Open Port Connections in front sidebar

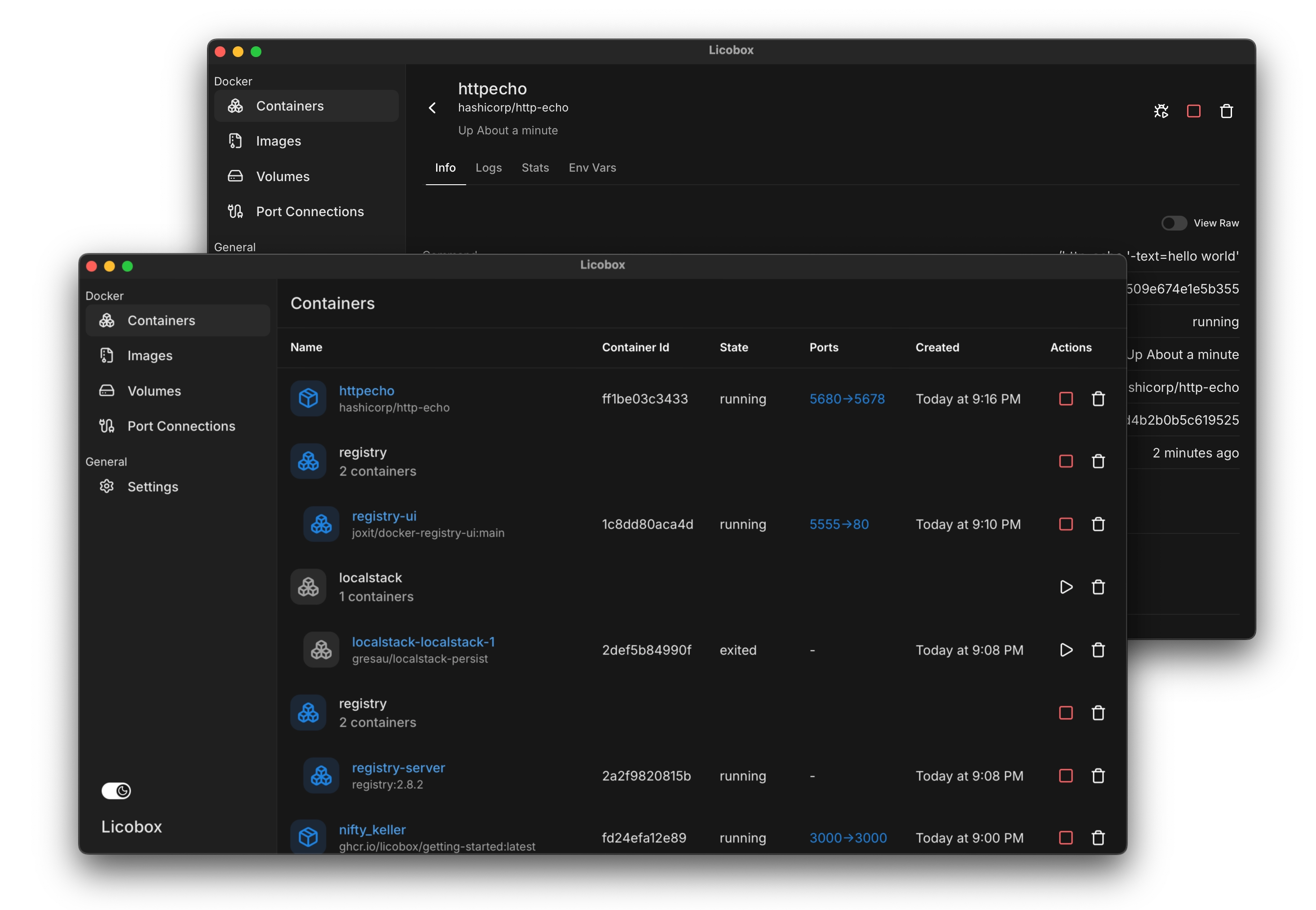[181, 426]
